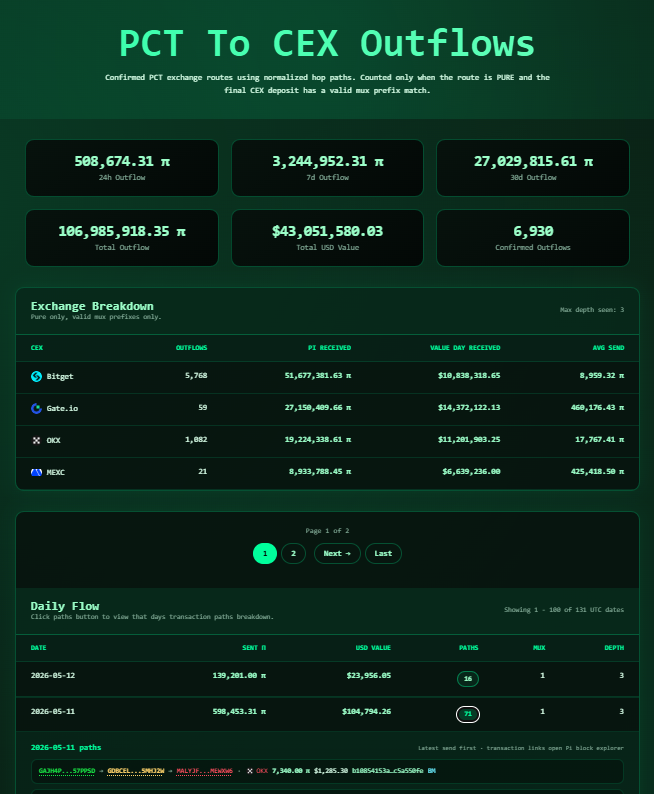Click the Confirmed Outflows stat card
The image size is (654, 794).
tap(533, 237)
